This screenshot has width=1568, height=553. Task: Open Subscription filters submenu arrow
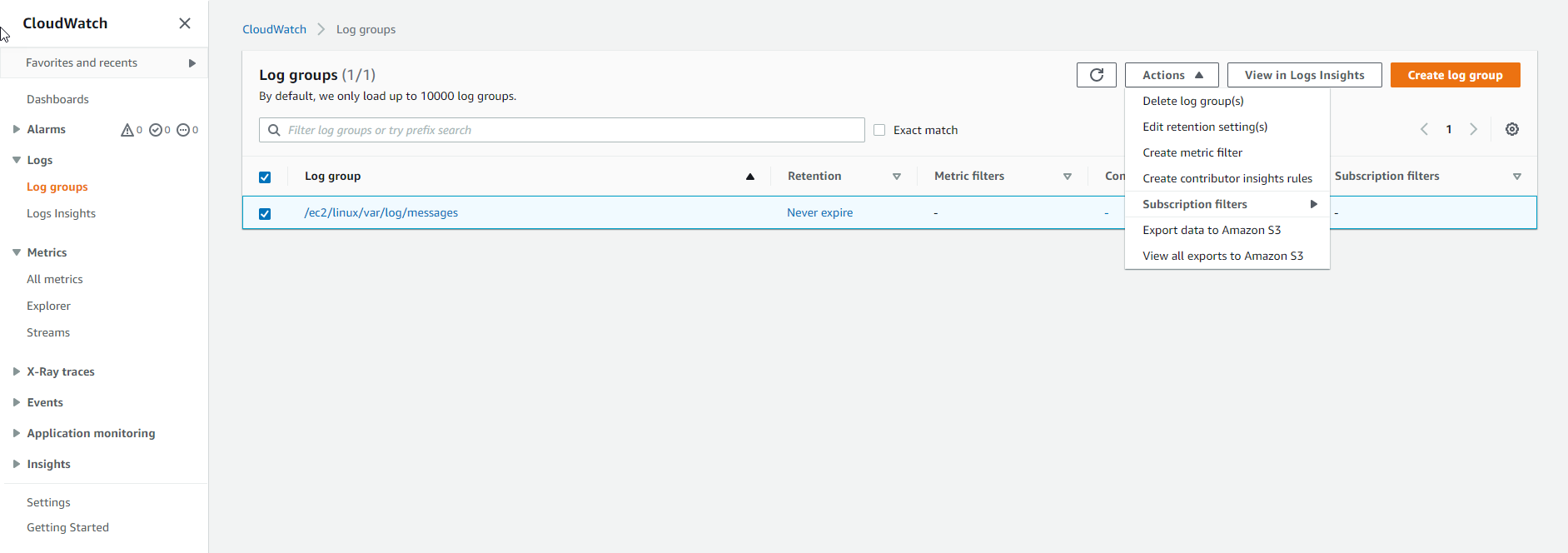click(1314, 204)
